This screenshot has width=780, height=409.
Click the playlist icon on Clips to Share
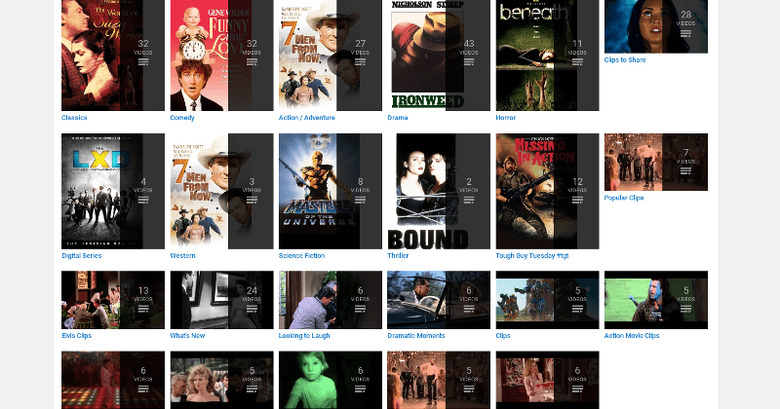point(686,33)
